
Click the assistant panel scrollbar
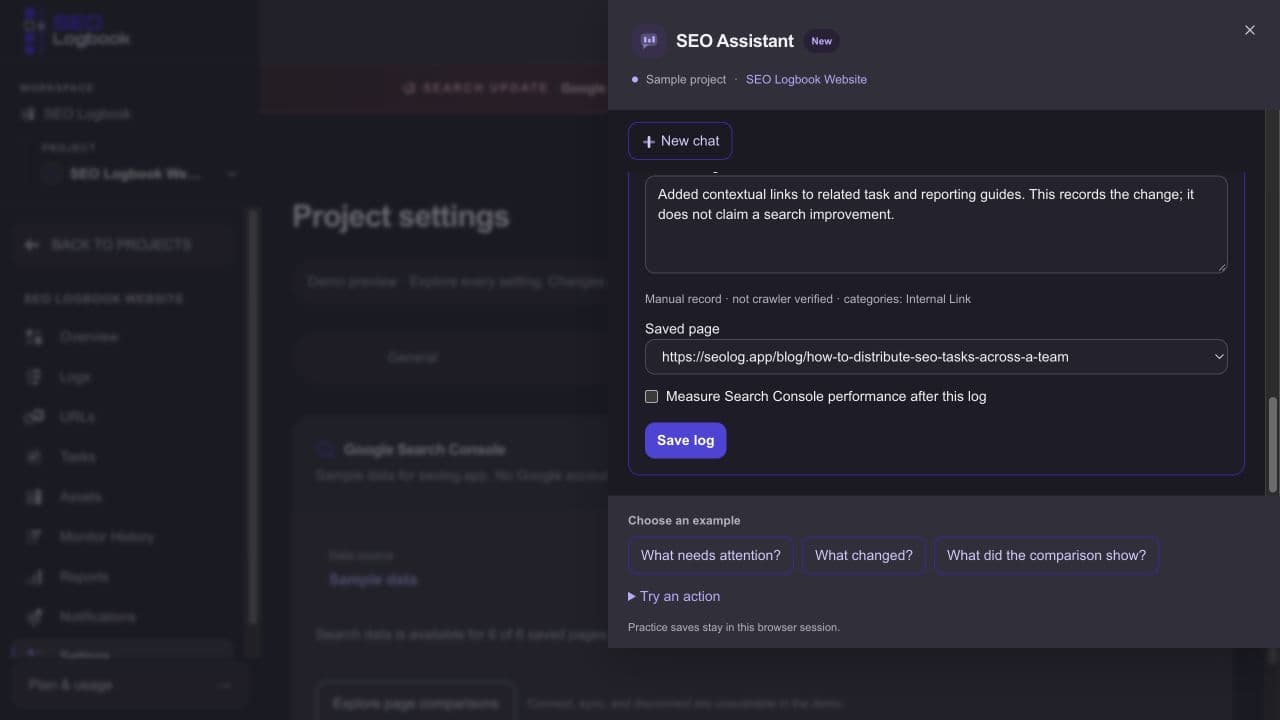(1273, 445)
